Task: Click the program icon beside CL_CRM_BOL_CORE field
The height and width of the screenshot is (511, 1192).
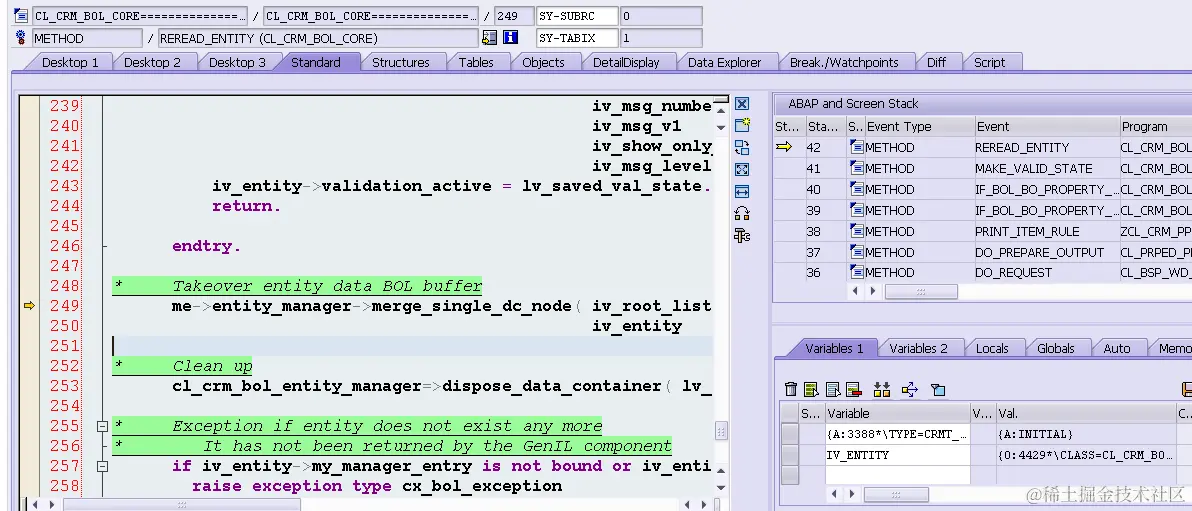Action: coord(21,16)
